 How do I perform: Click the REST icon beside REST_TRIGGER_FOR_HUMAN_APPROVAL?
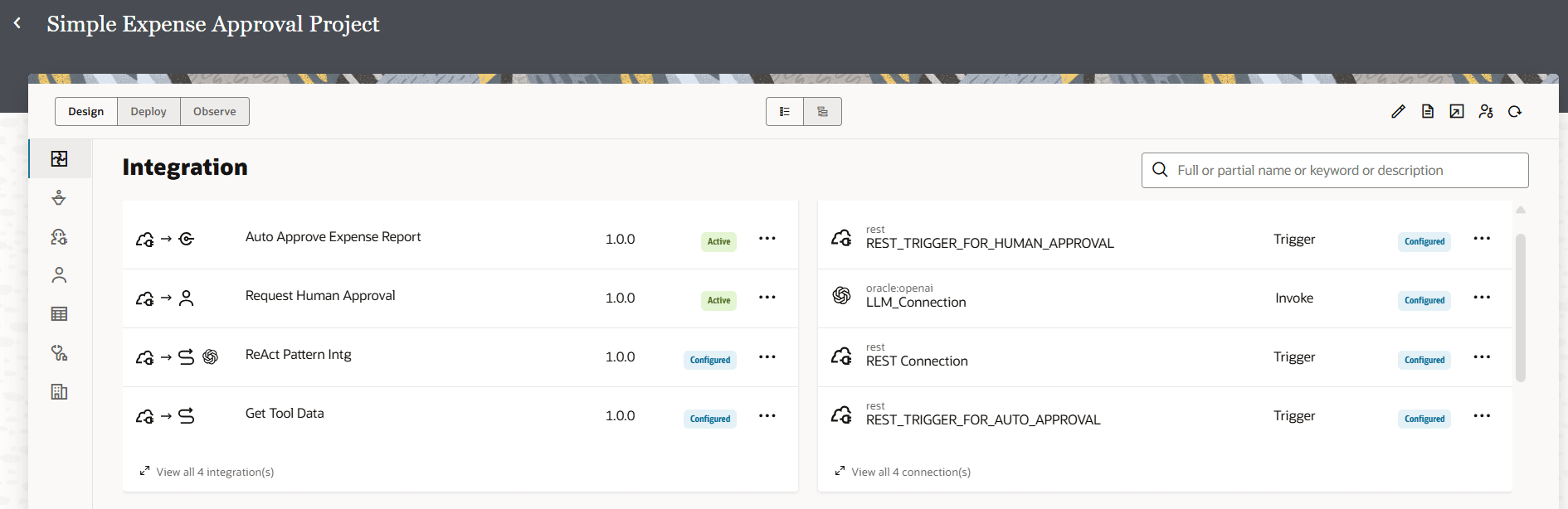[x=841, y=239]
